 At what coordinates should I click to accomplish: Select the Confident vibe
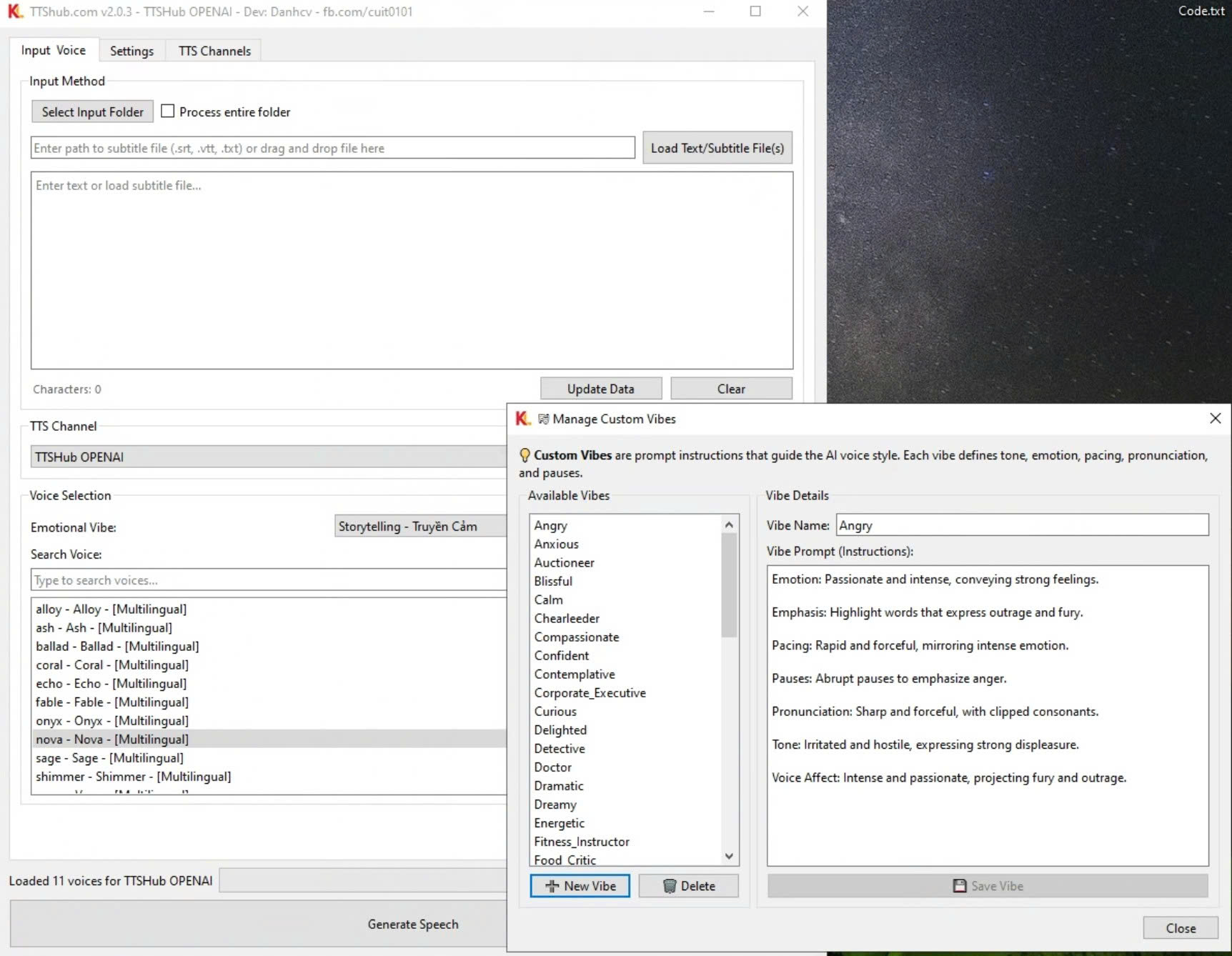point(626,655)
